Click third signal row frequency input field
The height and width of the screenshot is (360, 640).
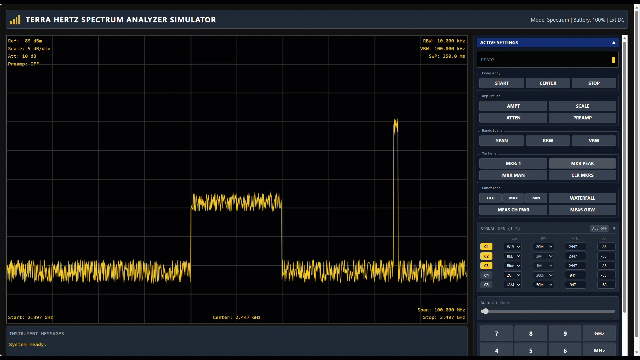(x=576, y=265)
